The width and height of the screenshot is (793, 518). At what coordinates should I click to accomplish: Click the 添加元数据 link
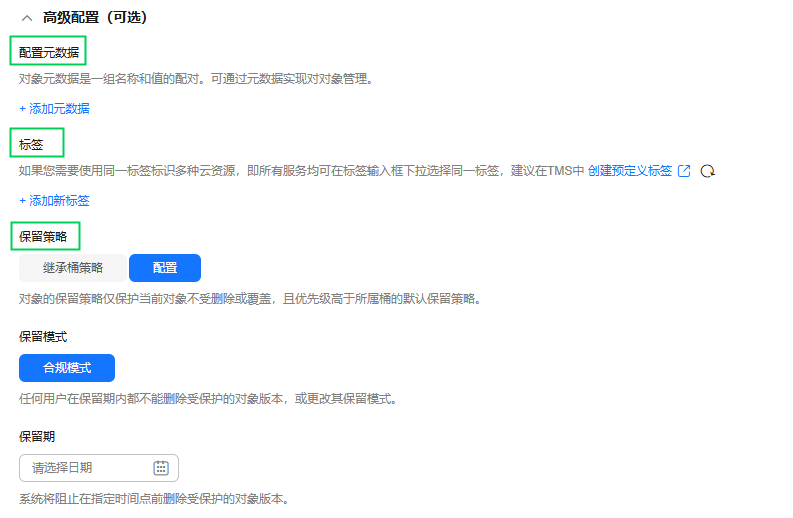(x=55, y=109)
